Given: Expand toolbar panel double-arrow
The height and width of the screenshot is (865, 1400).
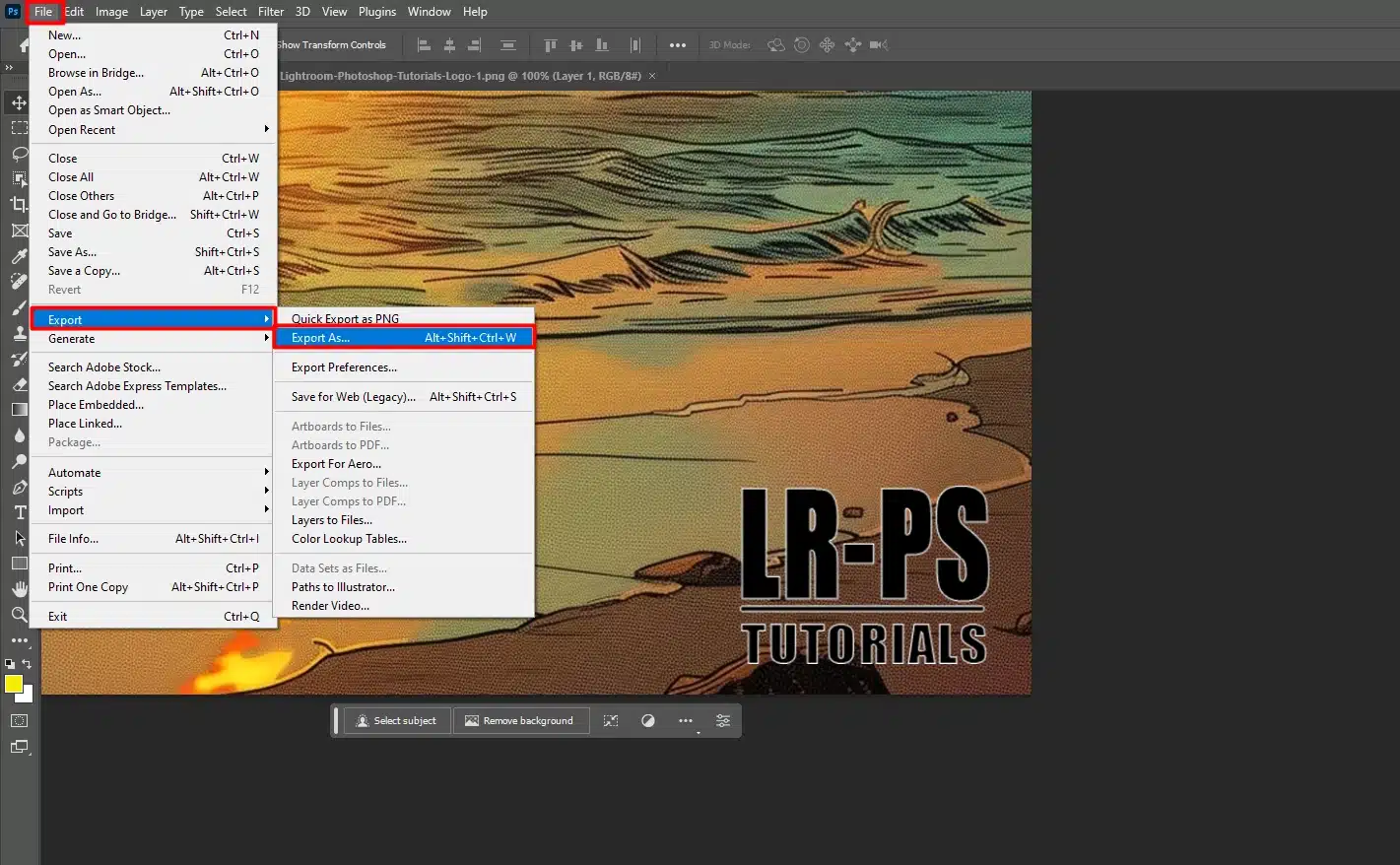Looking at the screenshot, I should [9, 68].
